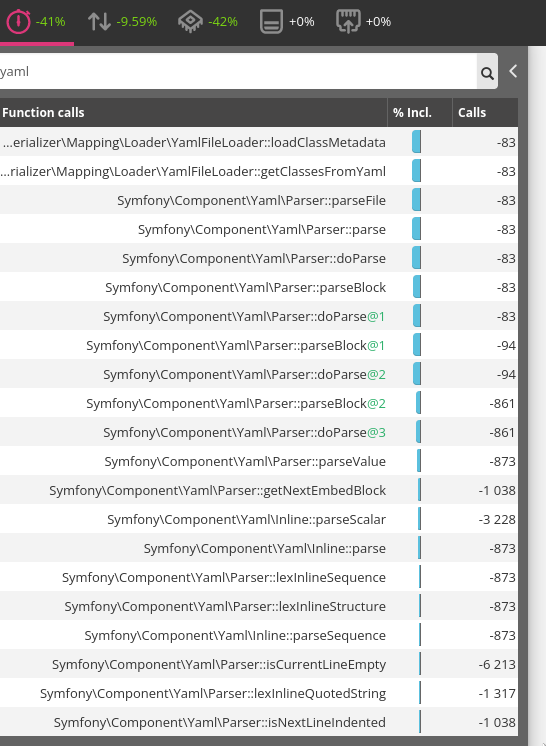
Task: Click the Parser::doParse@3 recursion row
Action: [x=259, y=432]
